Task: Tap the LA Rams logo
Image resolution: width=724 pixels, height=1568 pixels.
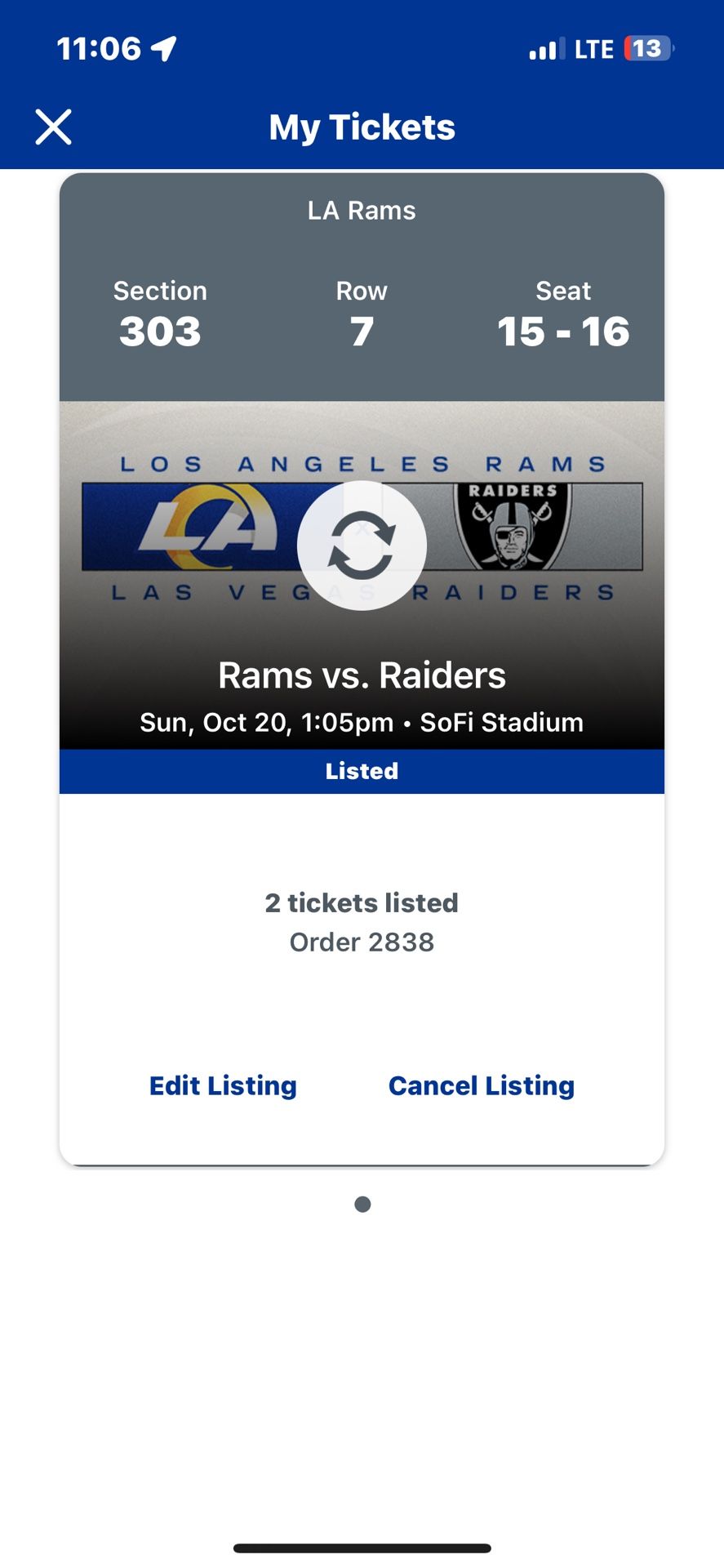Action: coord(208,527)
